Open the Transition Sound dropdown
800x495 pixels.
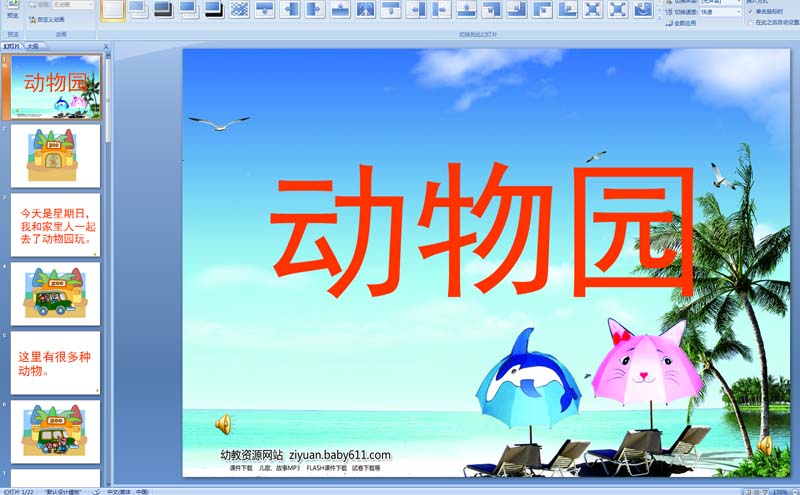coord(720,2)
